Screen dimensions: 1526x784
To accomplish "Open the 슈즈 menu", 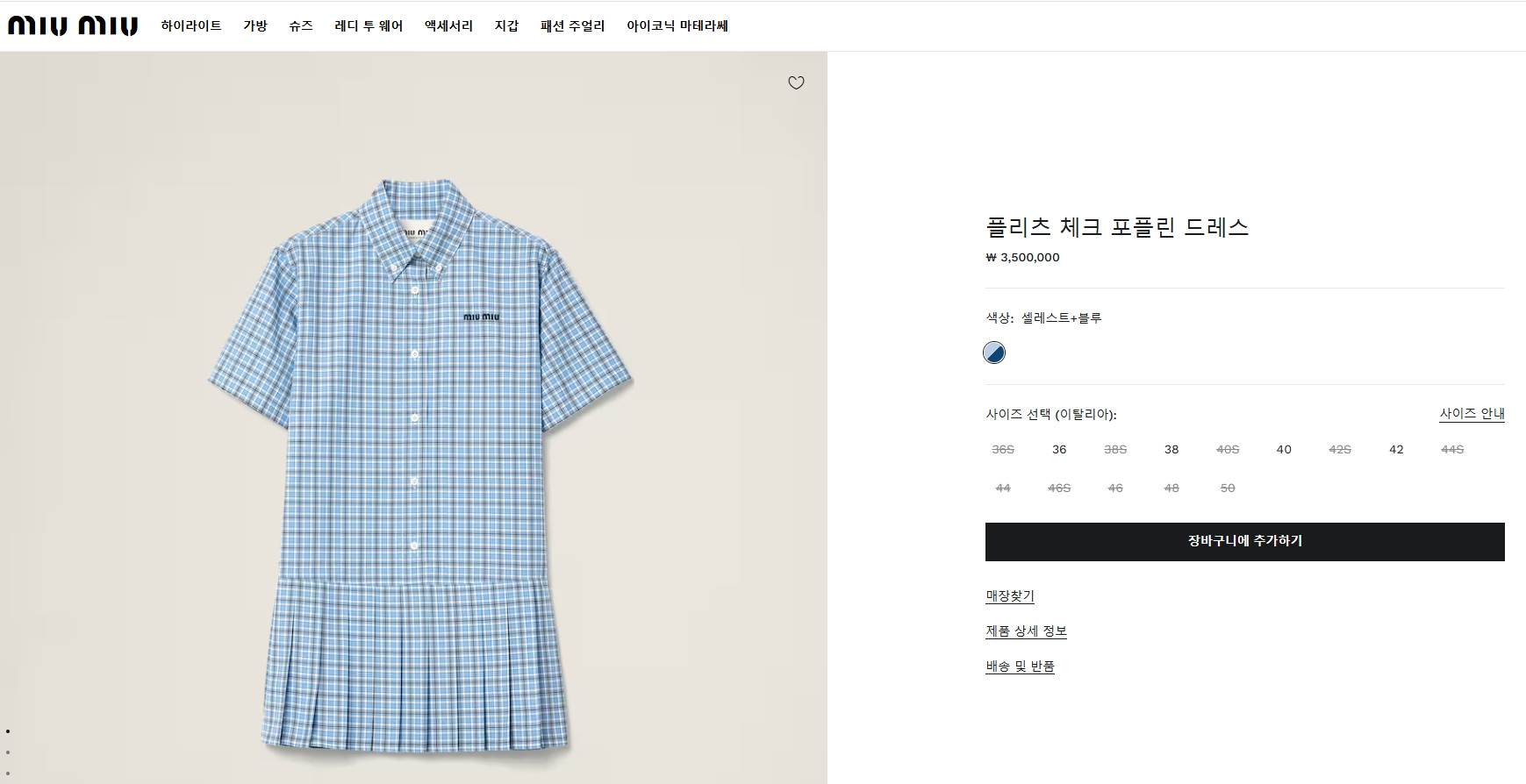I will (301, 26).
